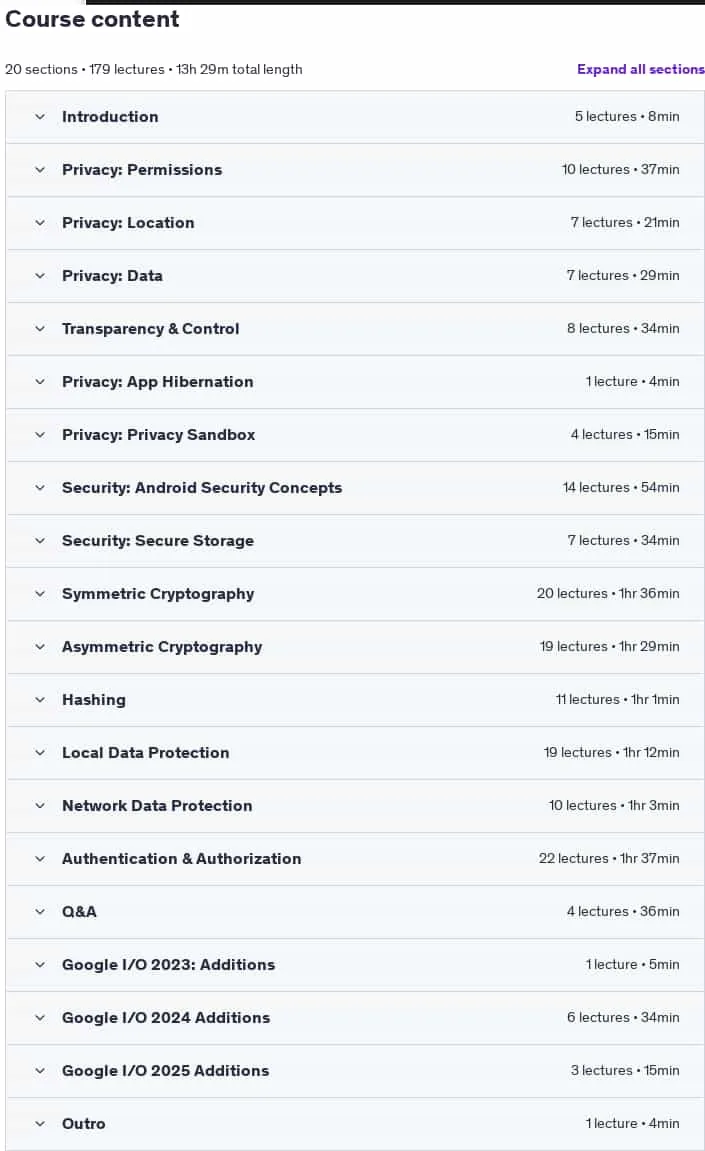Image resolution: width=705 pixels, height=1151 pixels.
Task: Select the Local Data Protection section
Action: (355, 753)
